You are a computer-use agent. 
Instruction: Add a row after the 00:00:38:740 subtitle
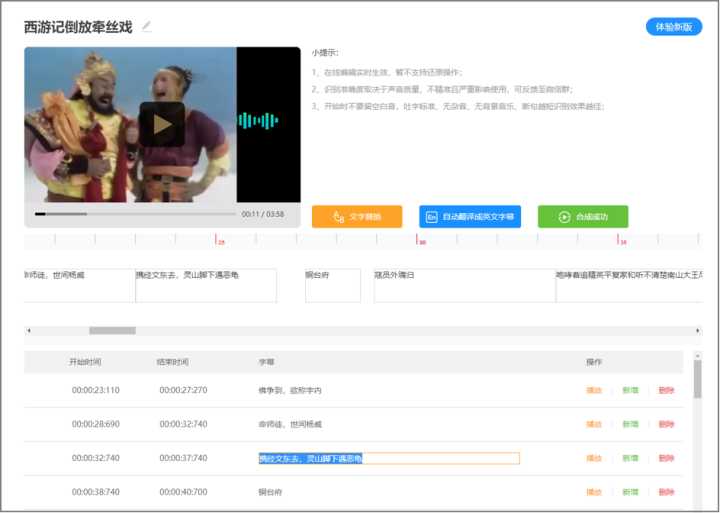pos(630,492)
